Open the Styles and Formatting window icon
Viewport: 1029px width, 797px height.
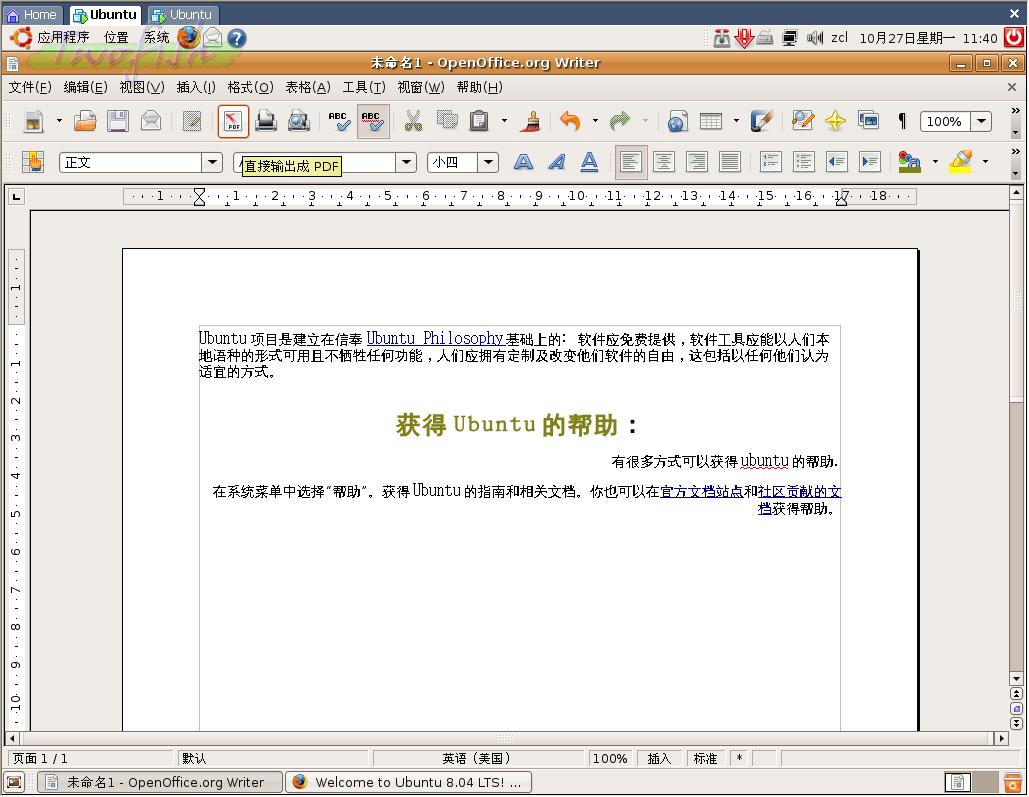[x=32, y=162]
